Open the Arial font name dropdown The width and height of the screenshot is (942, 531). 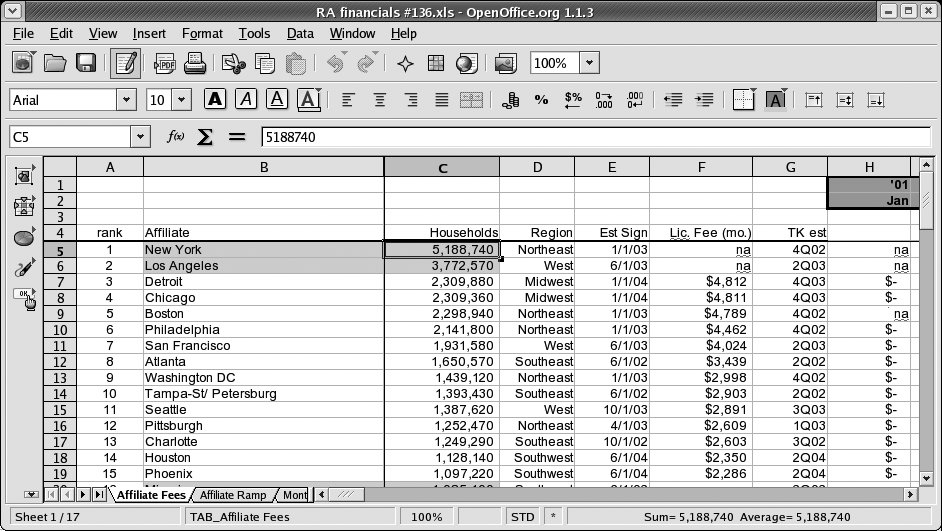tap(126, 100)
